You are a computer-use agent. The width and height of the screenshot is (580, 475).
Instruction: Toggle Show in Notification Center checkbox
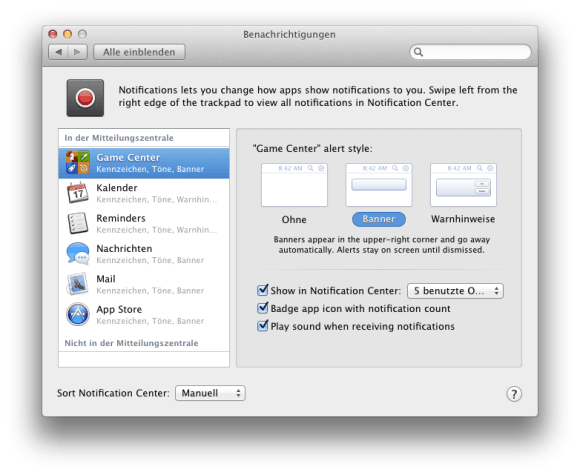coord(262,290)
